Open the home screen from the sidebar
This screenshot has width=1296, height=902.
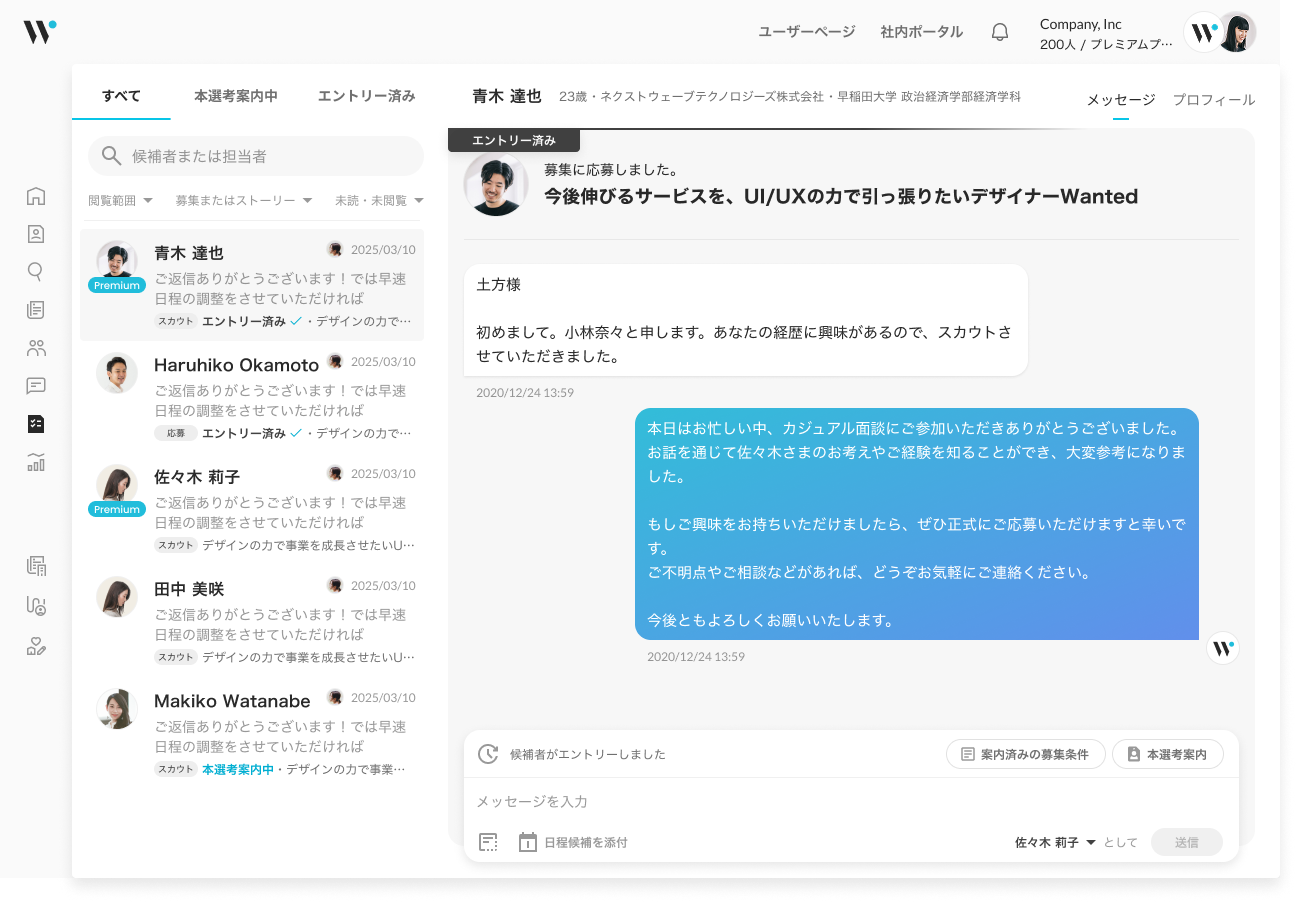36,197
